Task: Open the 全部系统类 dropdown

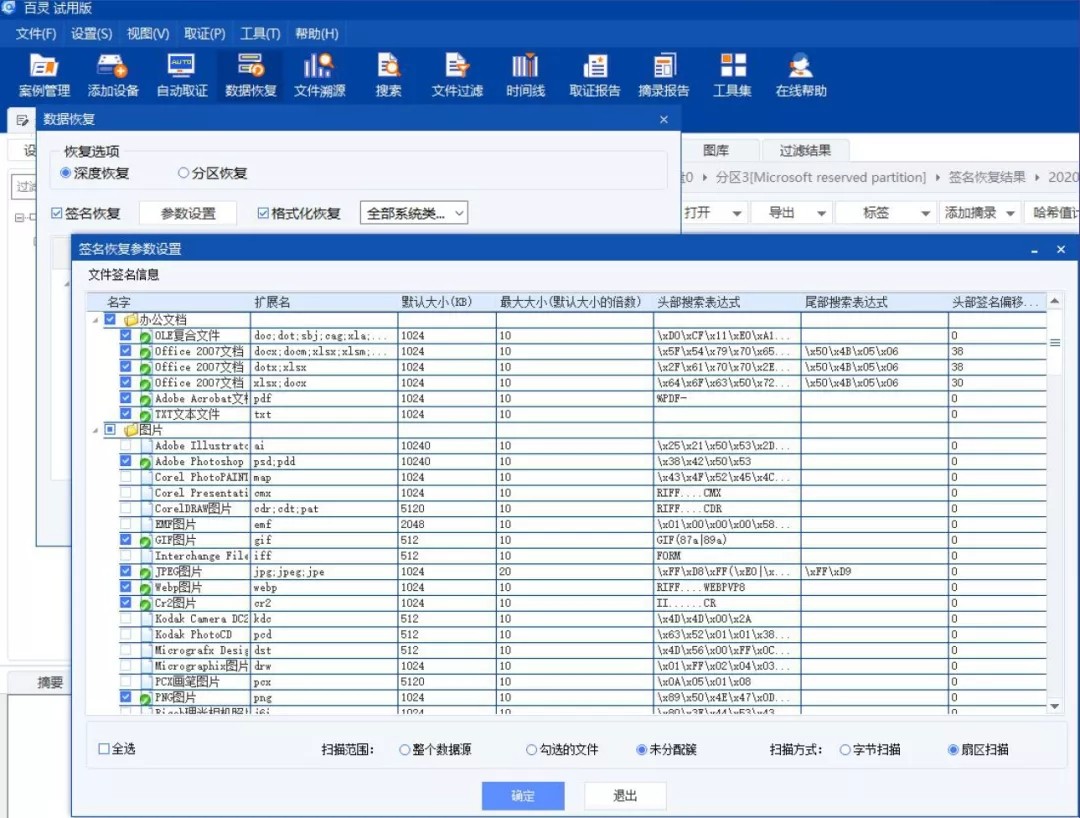Action: (414, 213)
